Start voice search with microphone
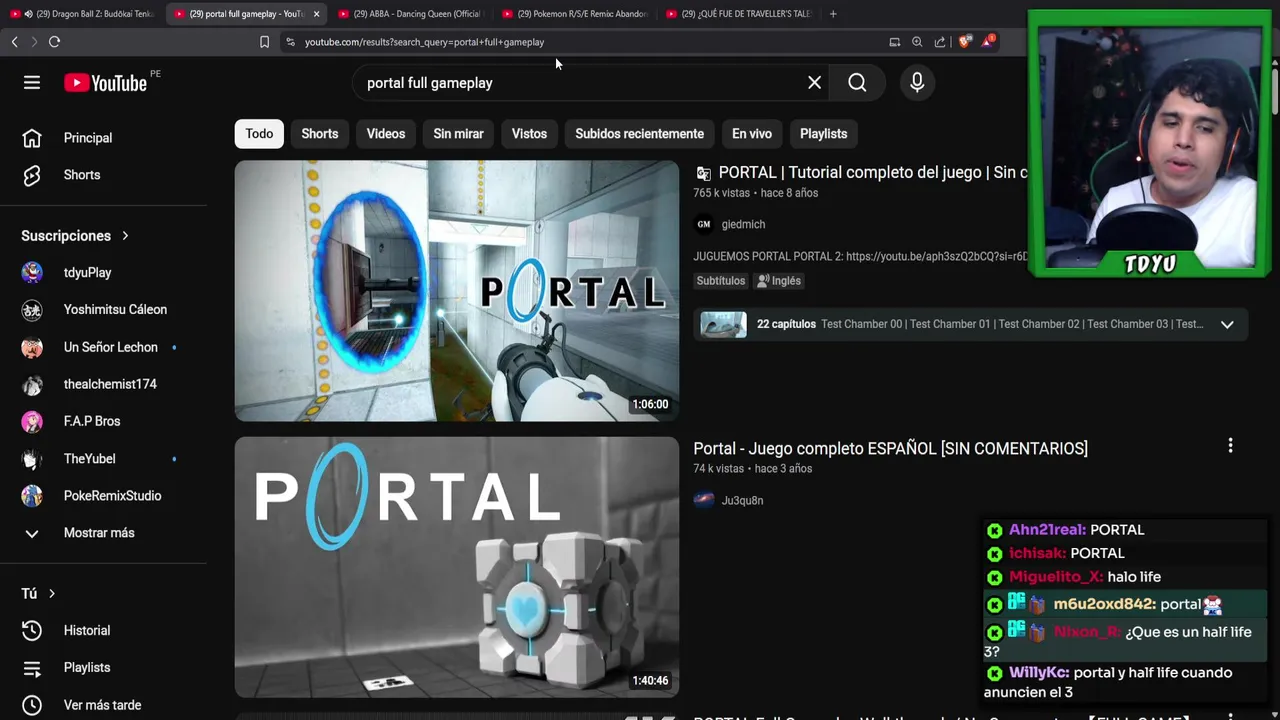This screenshot has height=720, width=1280. point(917,83)
